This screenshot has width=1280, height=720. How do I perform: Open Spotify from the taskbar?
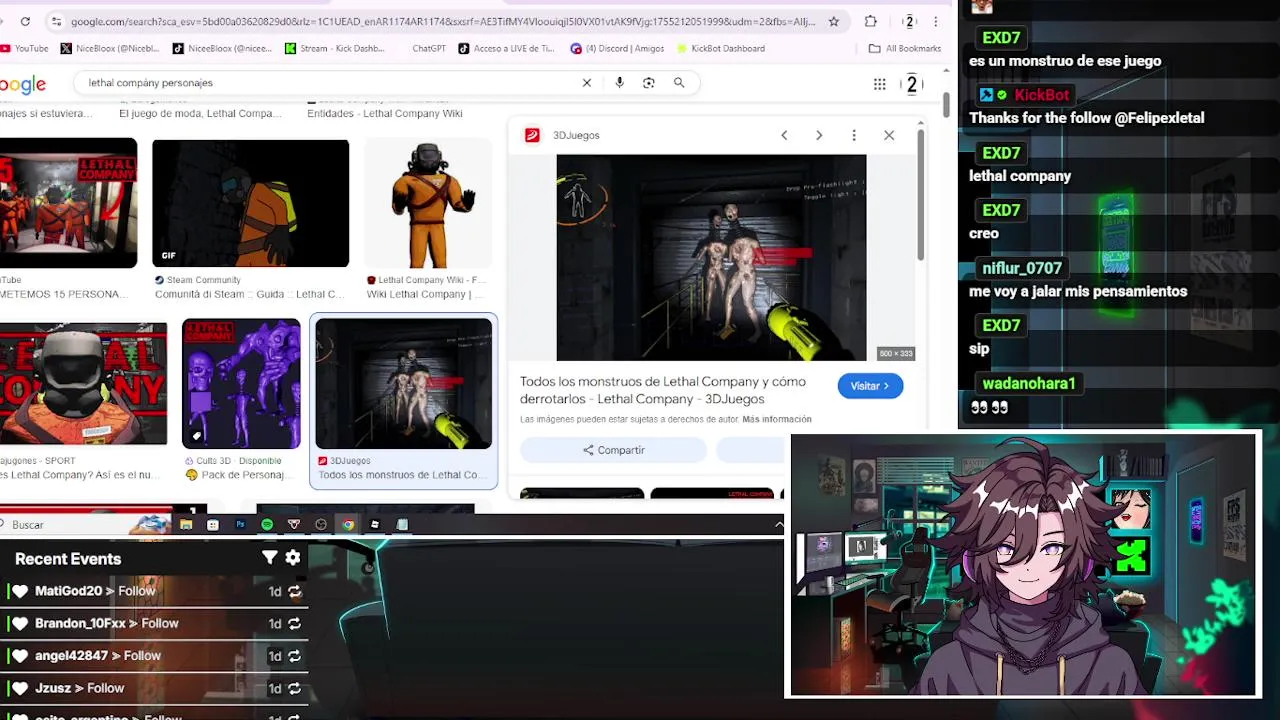tap(267, 524)
